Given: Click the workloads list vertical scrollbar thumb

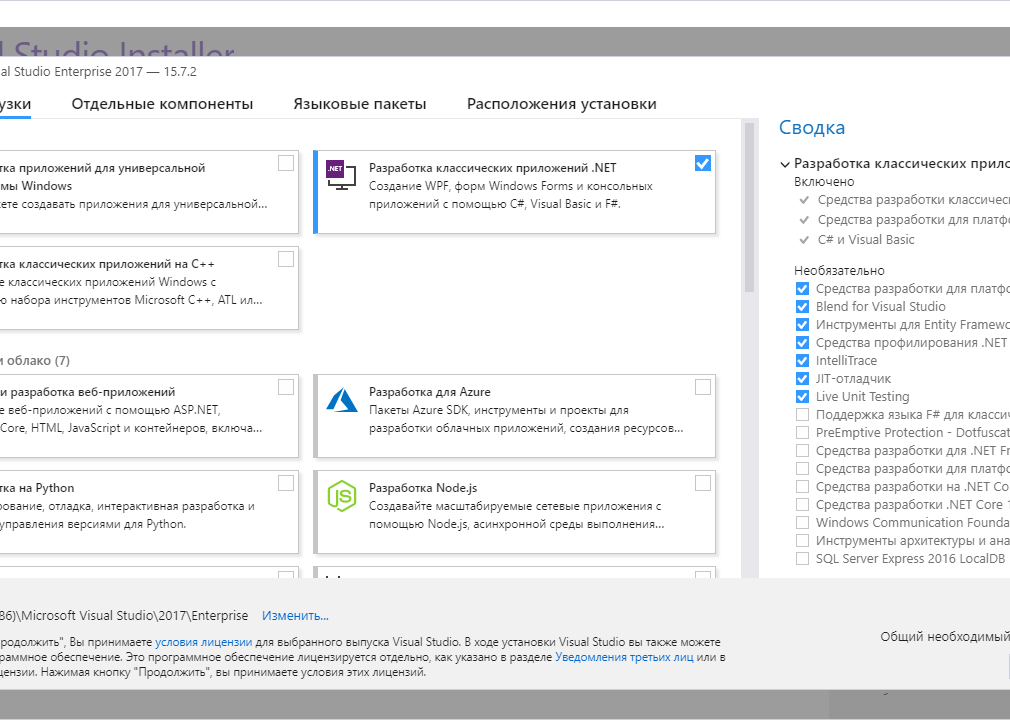Looking at the screenshot, I should coord(749,207).
